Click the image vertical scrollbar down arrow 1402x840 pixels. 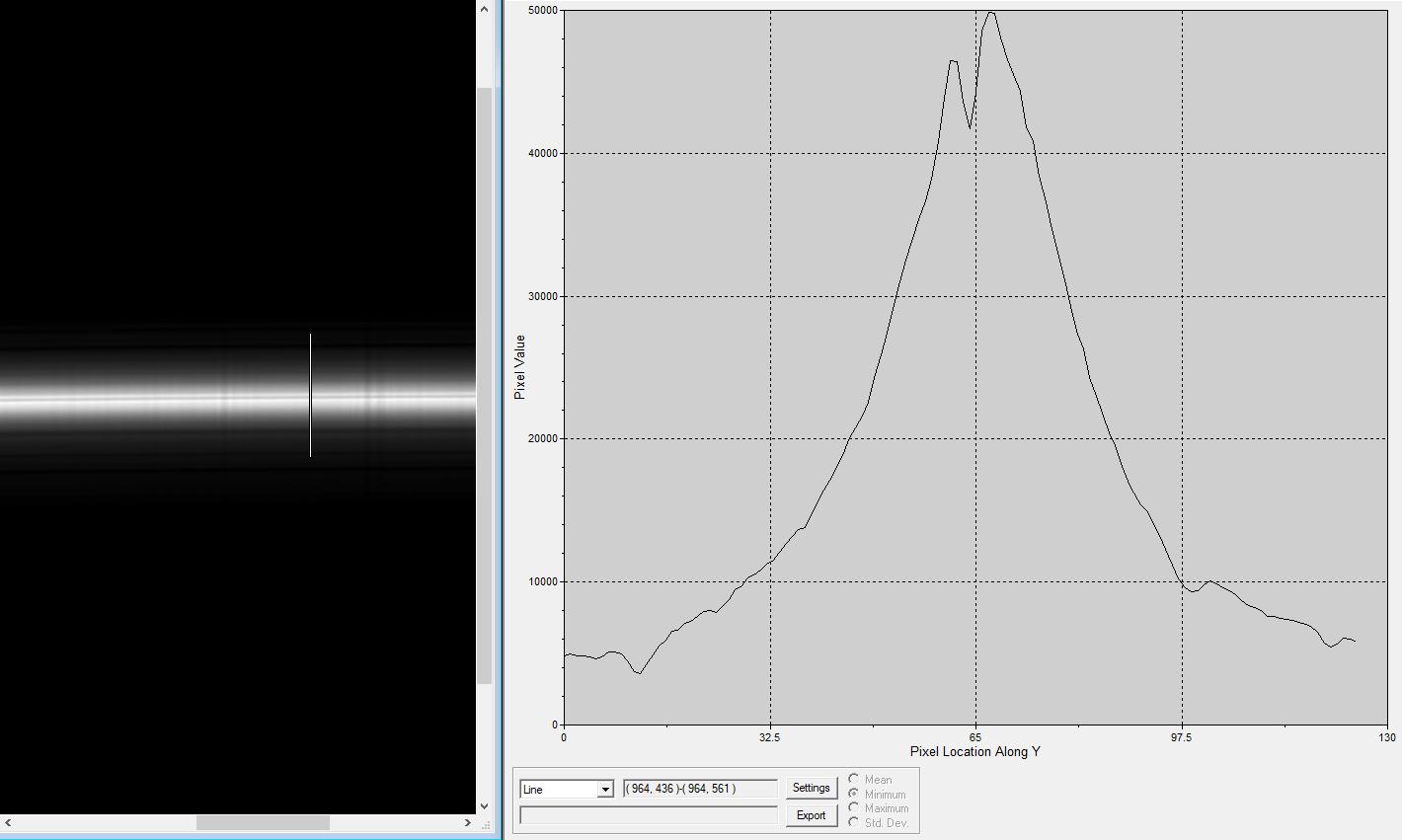pos(484,806)
